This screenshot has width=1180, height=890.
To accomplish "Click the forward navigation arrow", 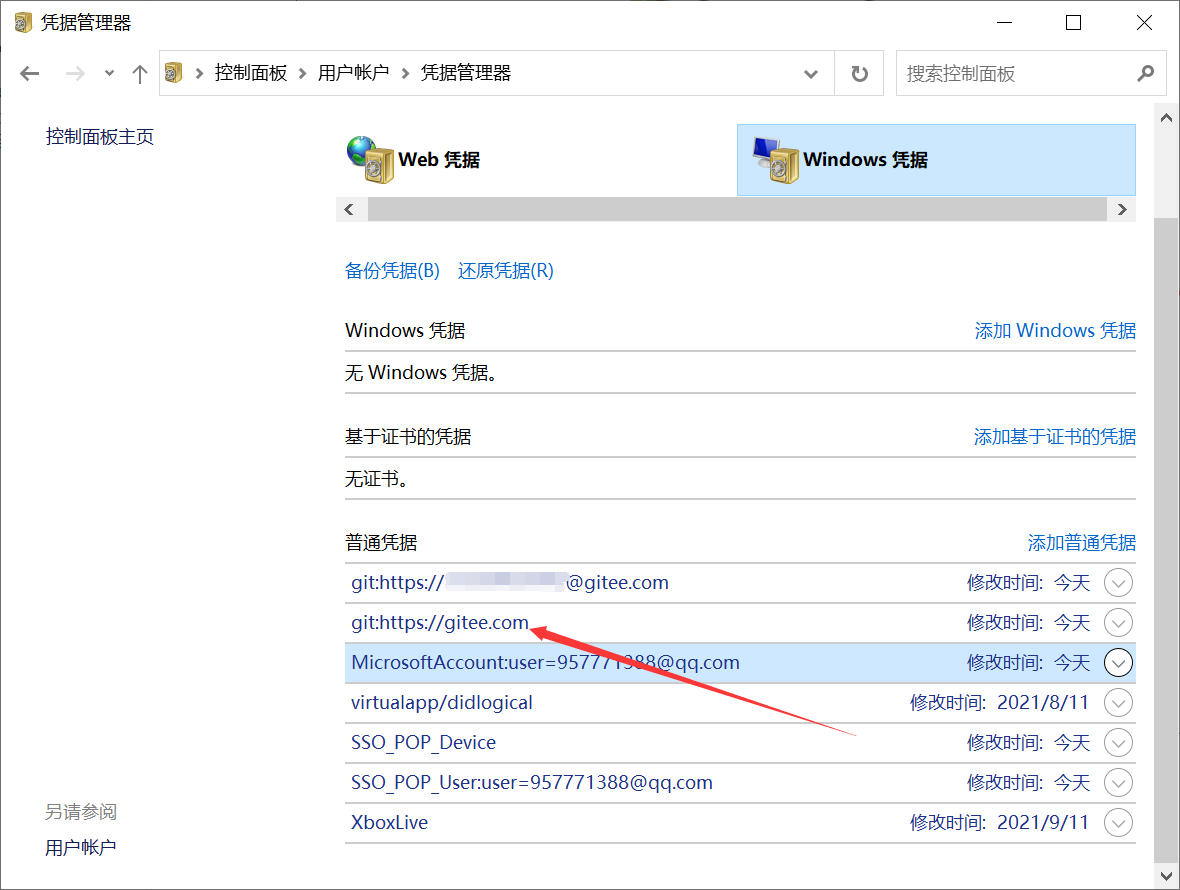I will click(x=74, y=73).
